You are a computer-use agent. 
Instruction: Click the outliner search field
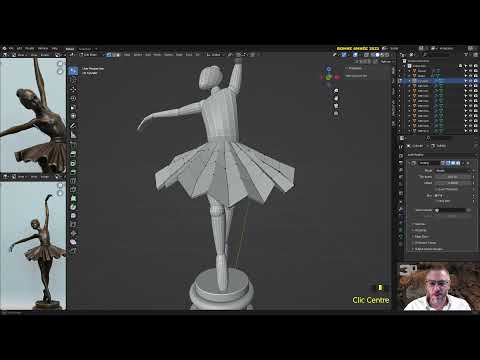[x=438, y=54]
